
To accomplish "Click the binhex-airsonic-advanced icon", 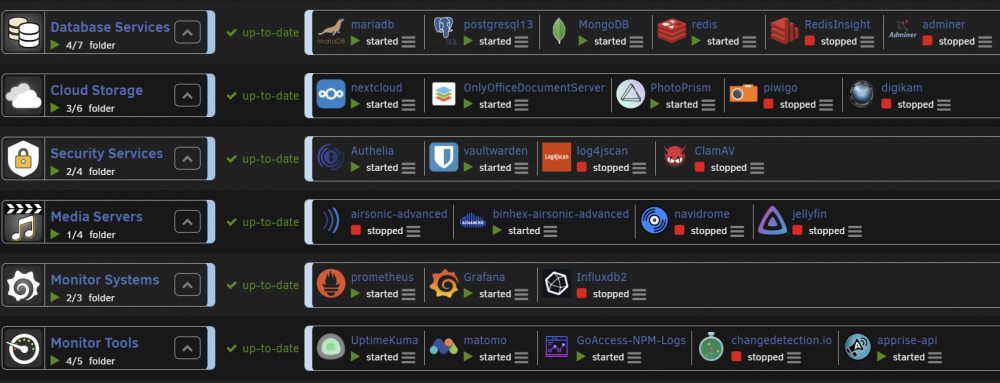I will coord(473,221).
